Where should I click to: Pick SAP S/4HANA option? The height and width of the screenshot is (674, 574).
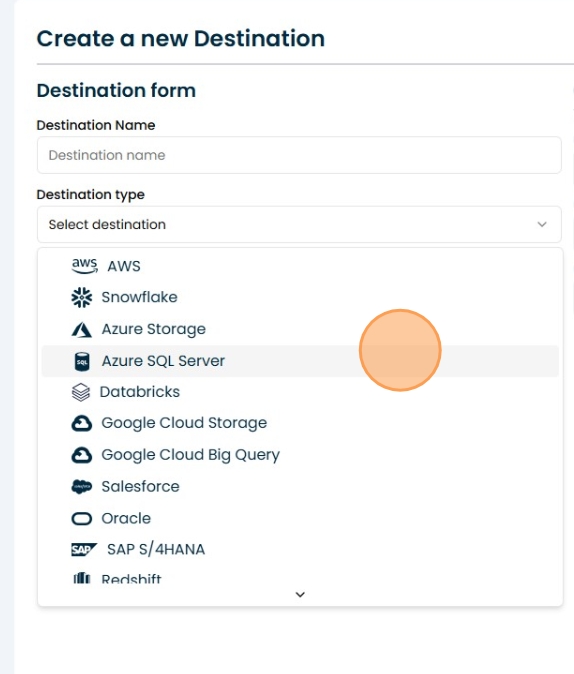300,549
